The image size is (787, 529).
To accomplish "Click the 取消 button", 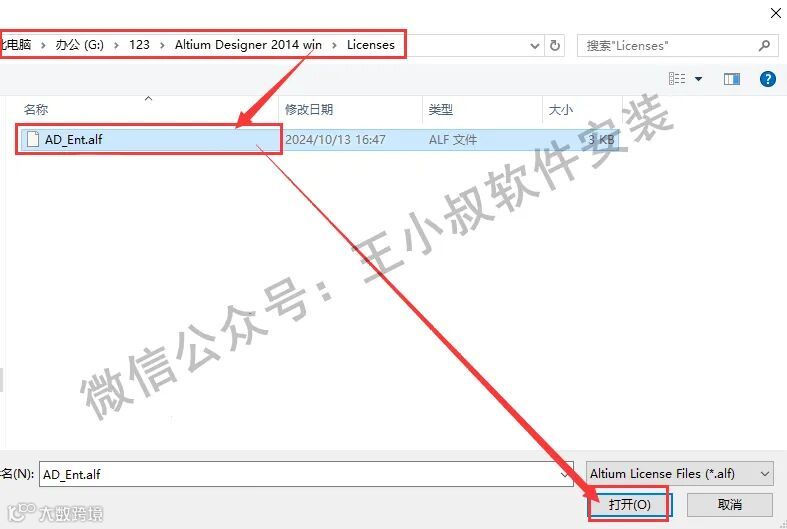I will pos(729,504).
